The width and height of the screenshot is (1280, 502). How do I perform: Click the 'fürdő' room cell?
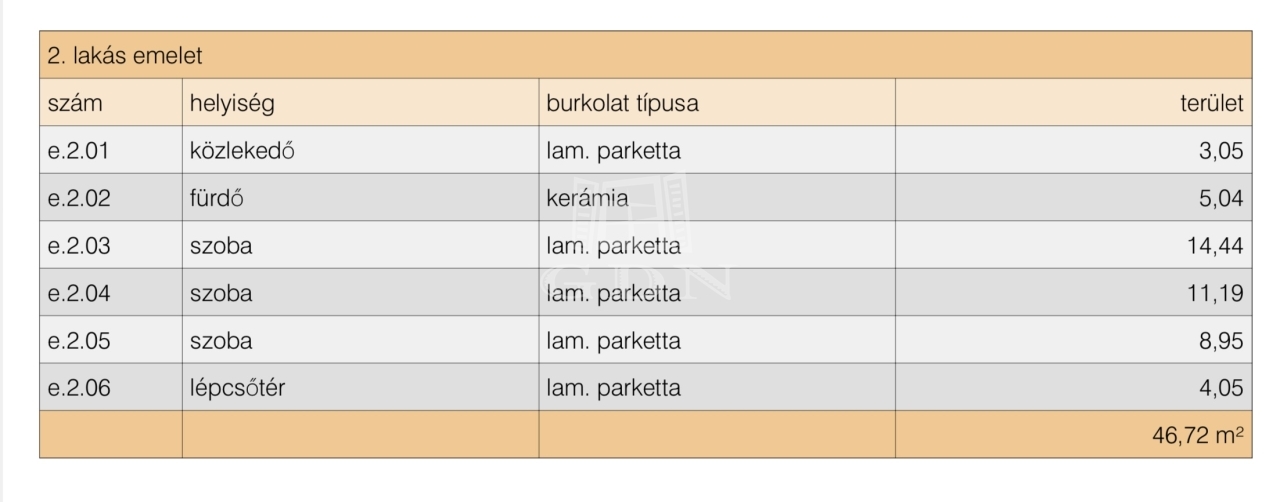coord(217,198)
